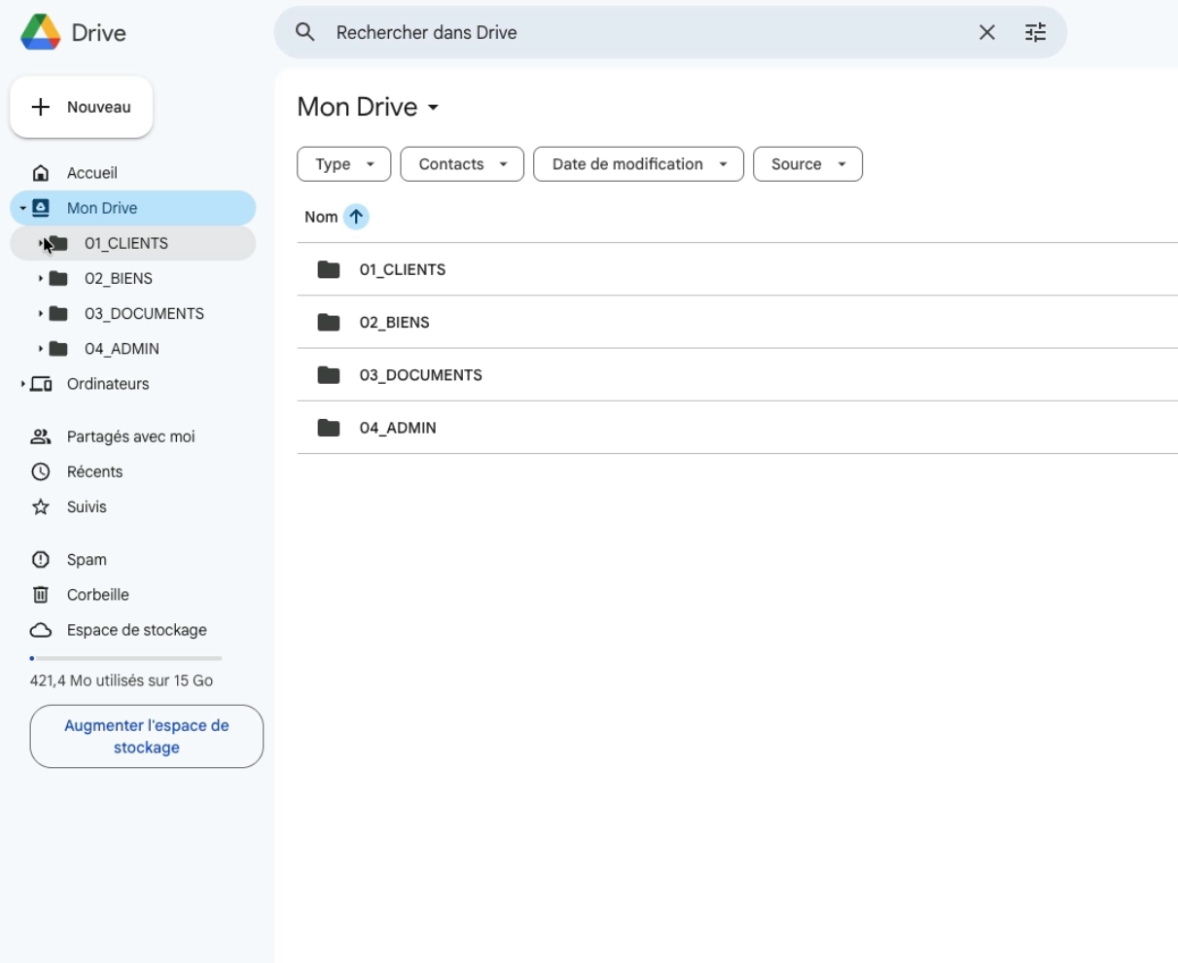Viewport: 1178px width, 963px height.
Task: Collapse the Mon Drive tree arrow
Action: coord(22,209)
